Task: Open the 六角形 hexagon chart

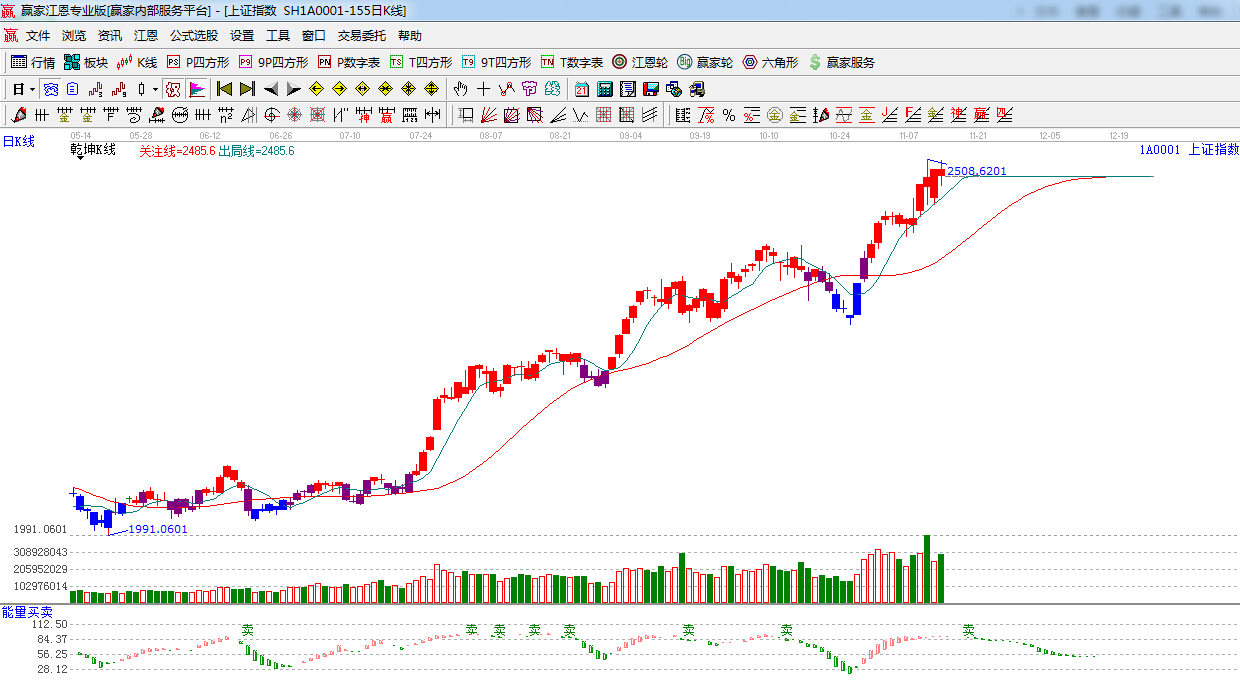Action: click(x=770, y=62)
